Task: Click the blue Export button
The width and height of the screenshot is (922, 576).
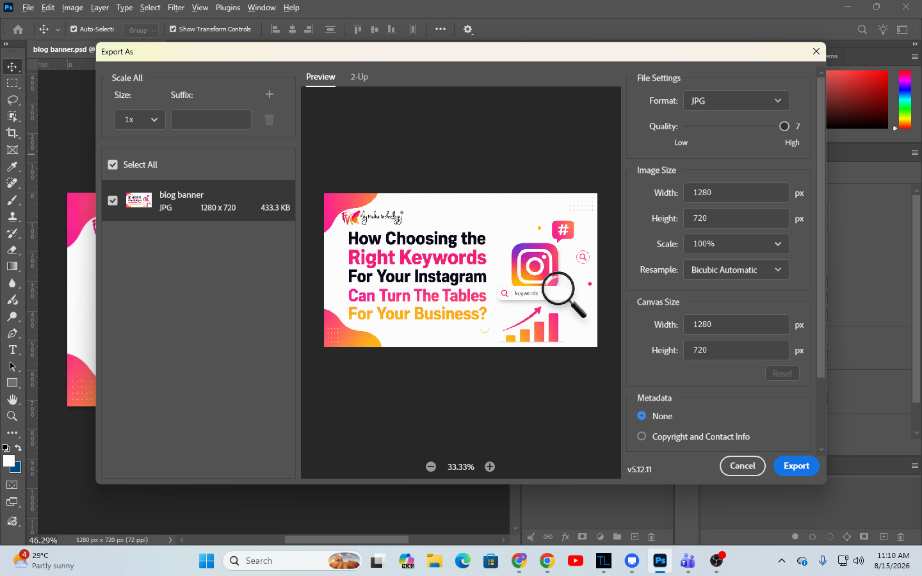Action: click(796, 466)
